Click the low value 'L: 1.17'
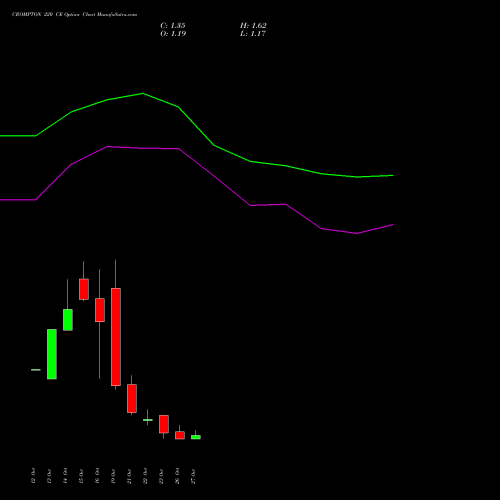 (253, 34)
